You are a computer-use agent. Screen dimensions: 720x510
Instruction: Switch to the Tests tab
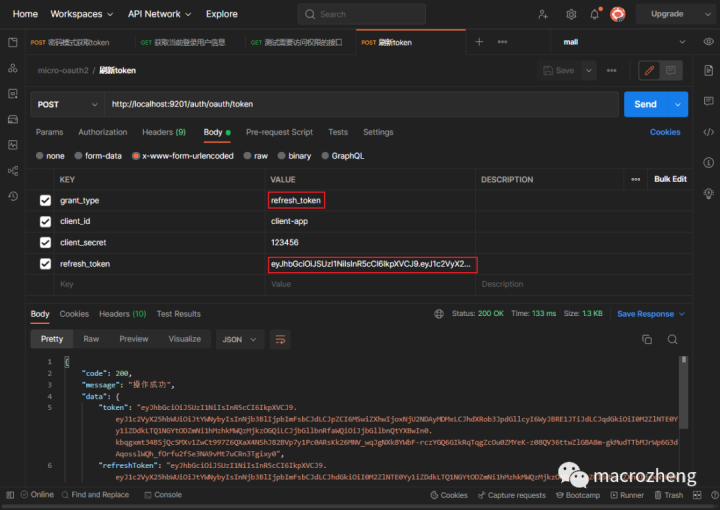338,132
